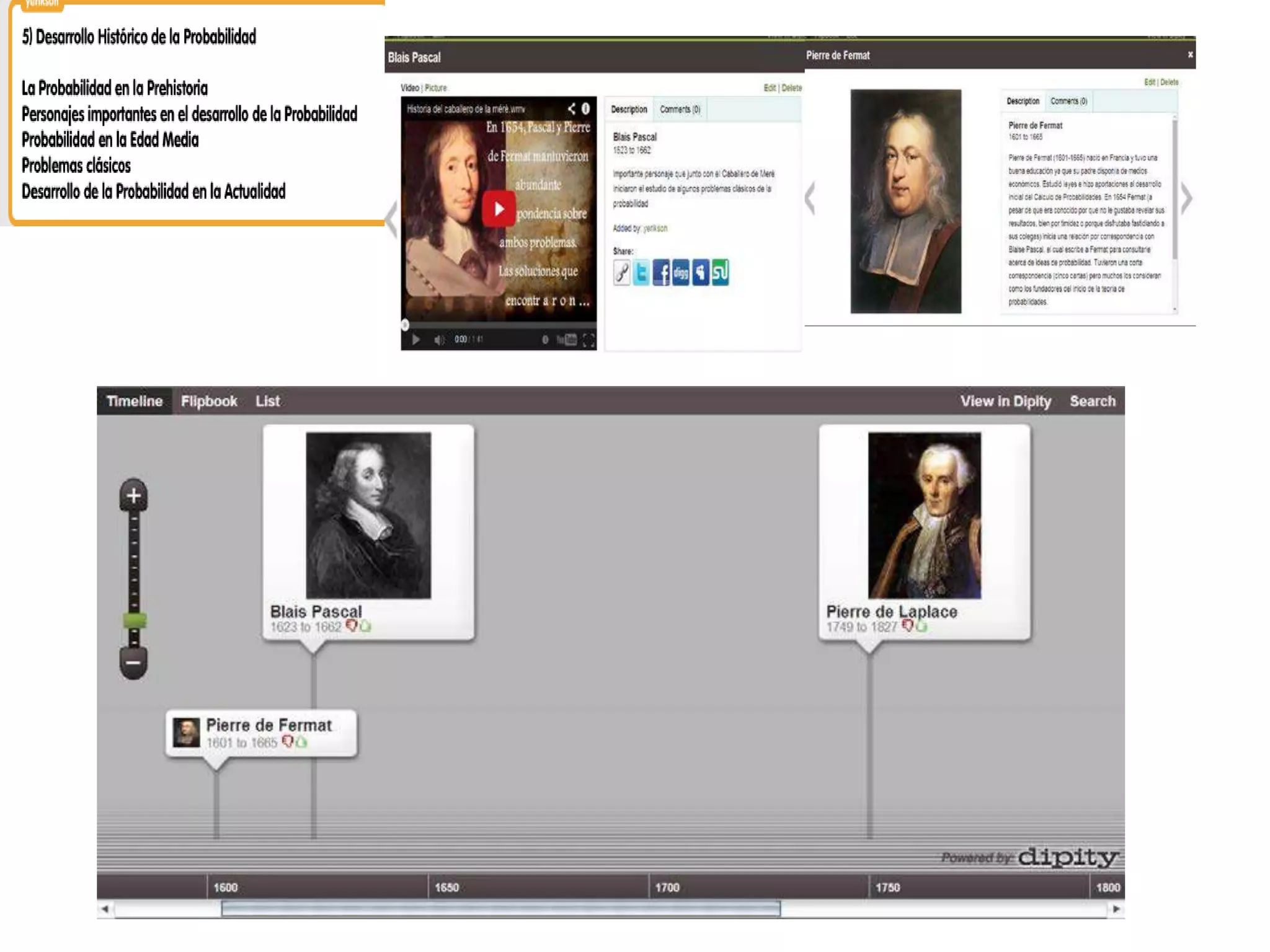This screenshot has width=1270, height=952.
Task: Share via StumbleUpon icon
Action: [720, 273]
